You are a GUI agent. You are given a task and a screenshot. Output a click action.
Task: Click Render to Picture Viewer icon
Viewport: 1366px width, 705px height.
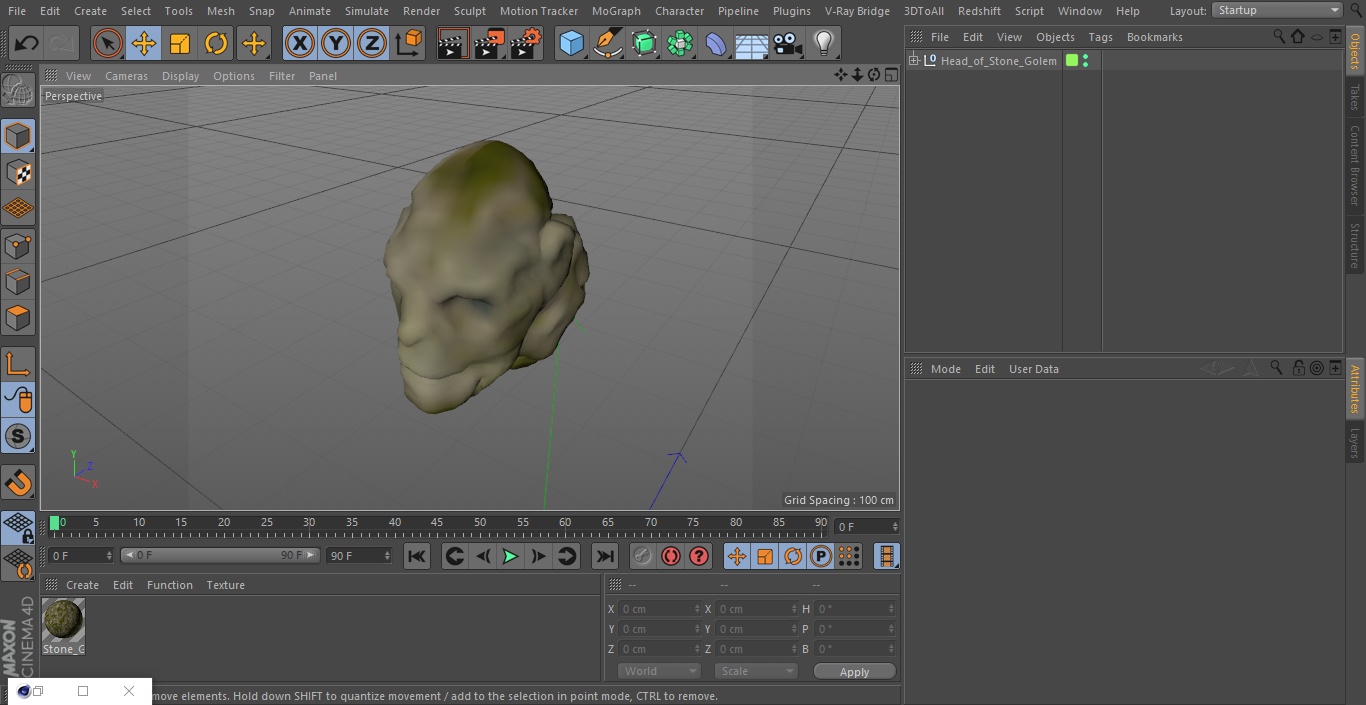click(x=489, y=43)
